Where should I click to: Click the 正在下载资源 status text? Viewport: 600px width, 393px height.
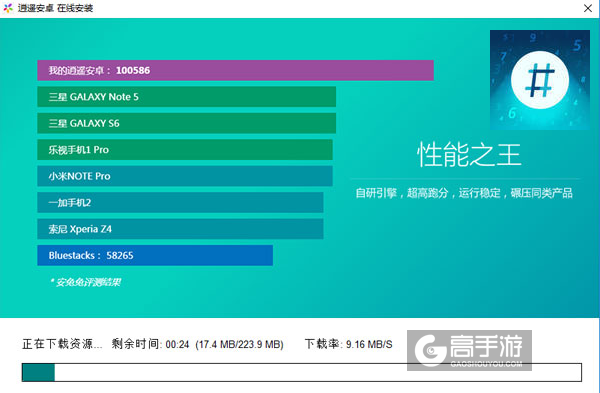62,344
